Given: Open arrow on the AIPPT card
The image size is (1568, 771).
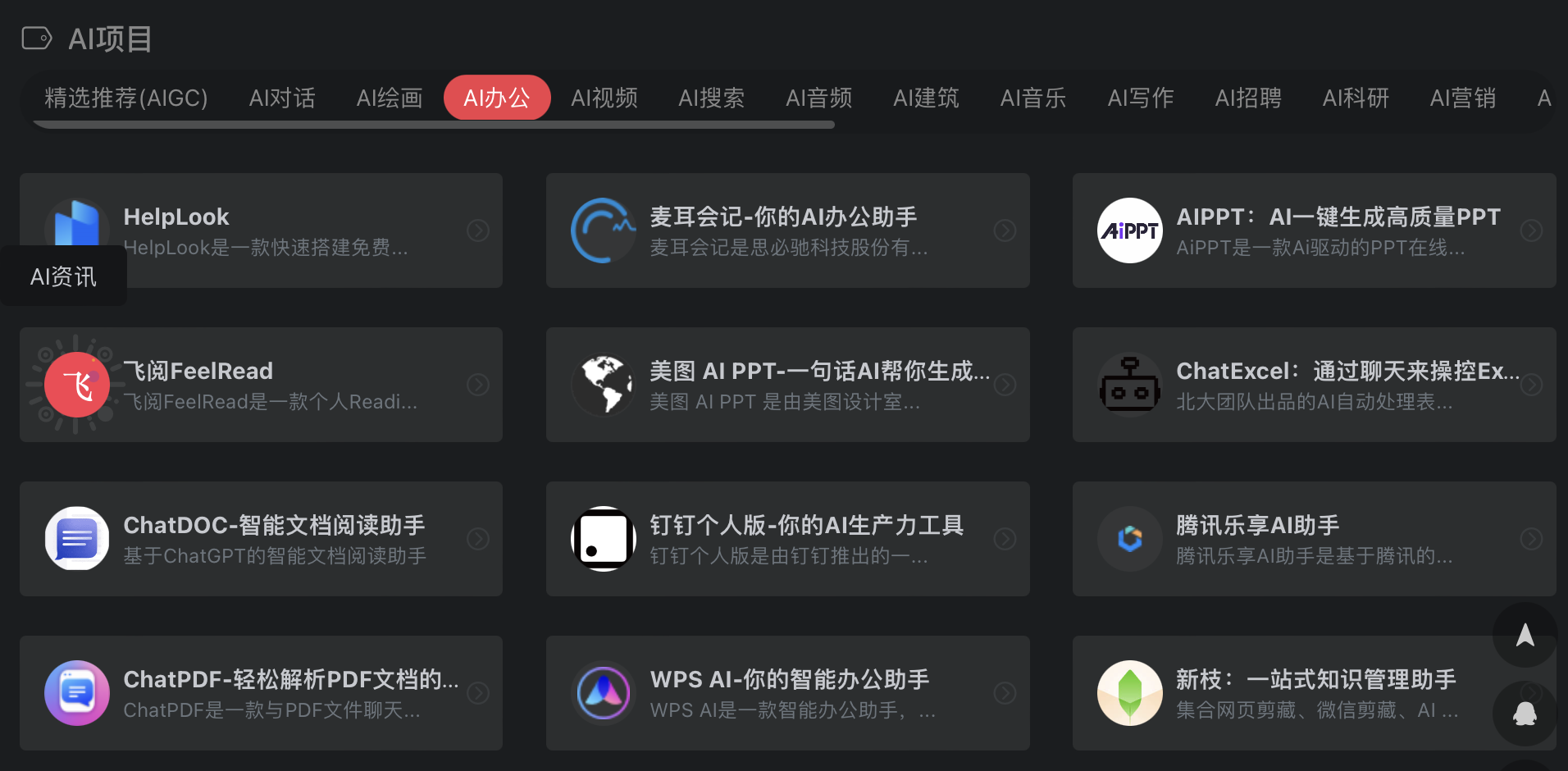Looking at the screenshot, I should coord(1531,230).
